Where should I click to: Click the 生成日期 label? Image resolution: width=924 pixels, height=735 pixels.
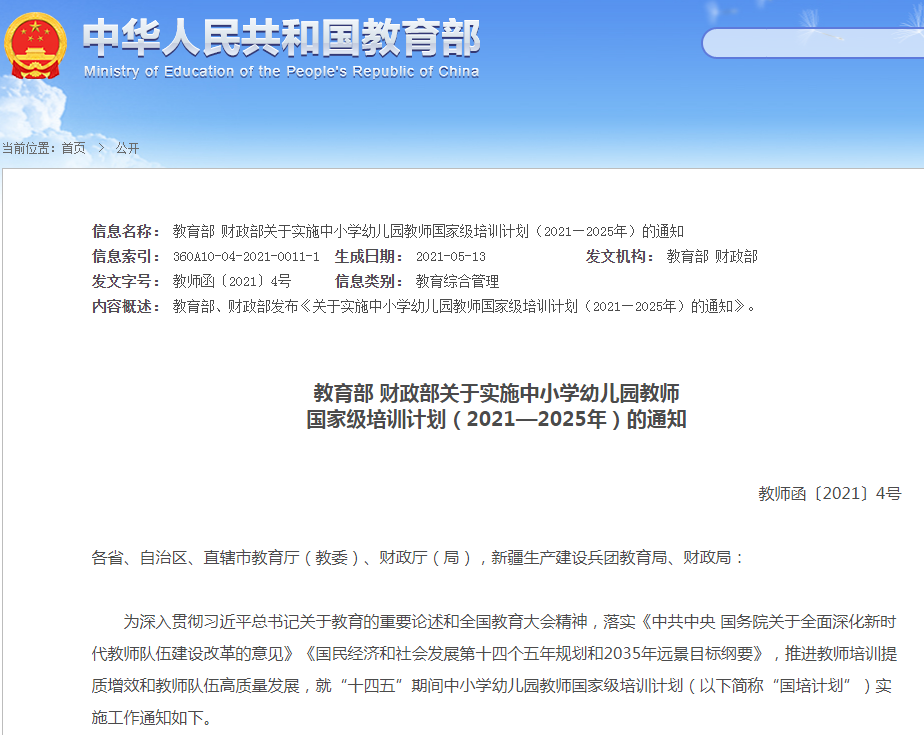point(369,256)
